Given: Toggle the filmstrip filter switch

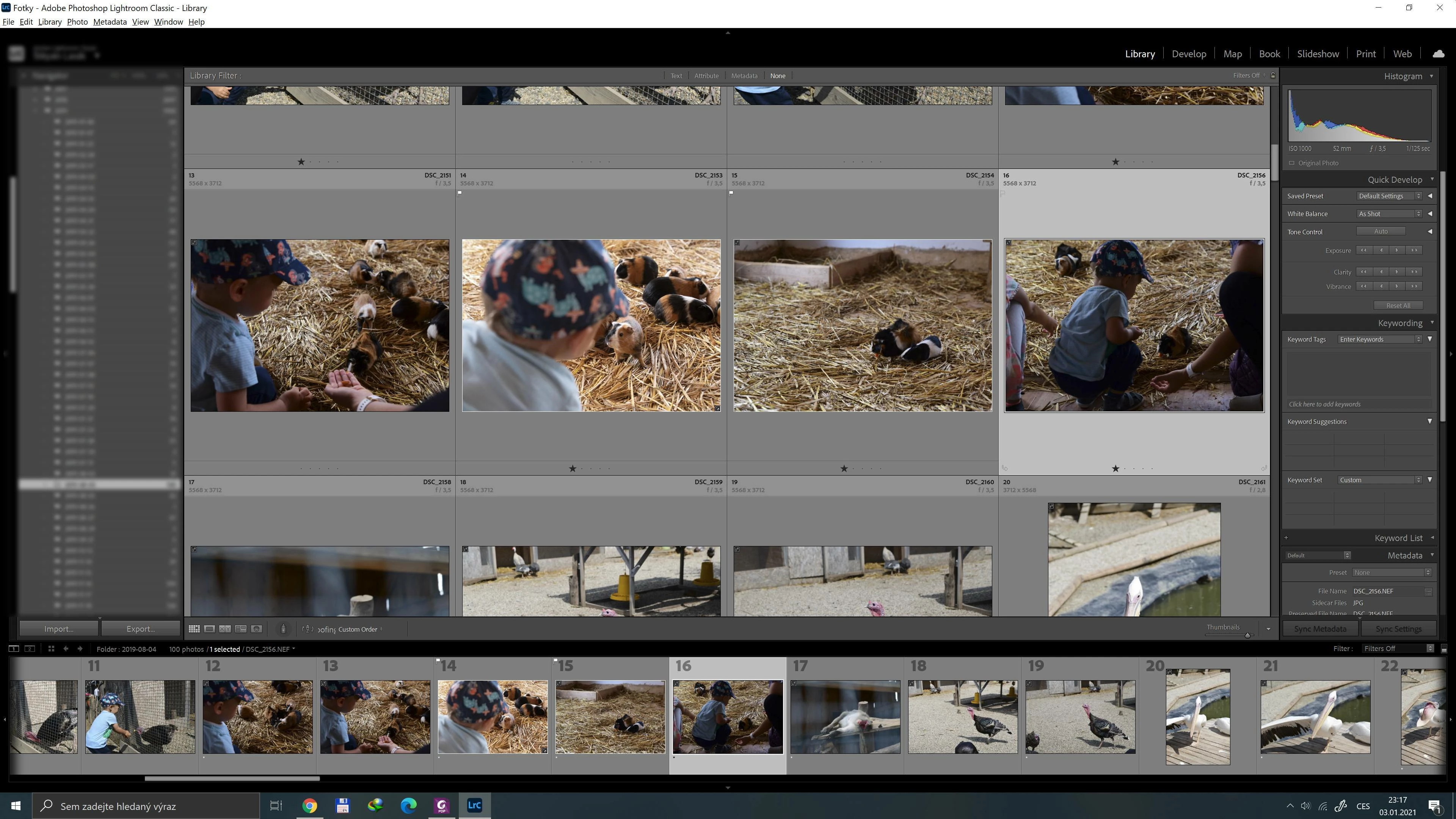Looking at the screenshot, I should click(1443, 649).
